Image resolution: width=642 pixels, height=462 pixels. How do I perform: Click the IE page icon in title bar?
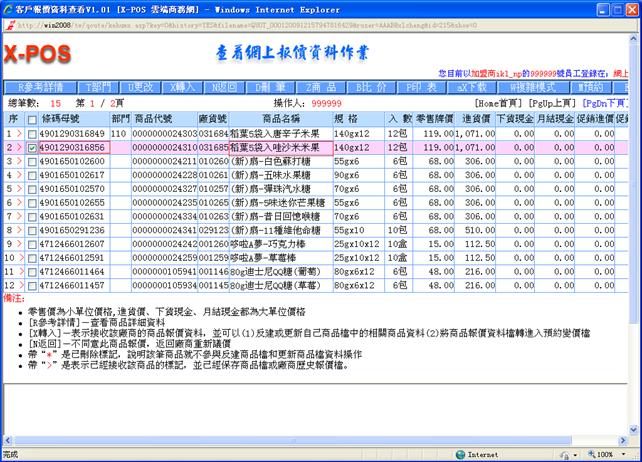click(x=8, y=7)
